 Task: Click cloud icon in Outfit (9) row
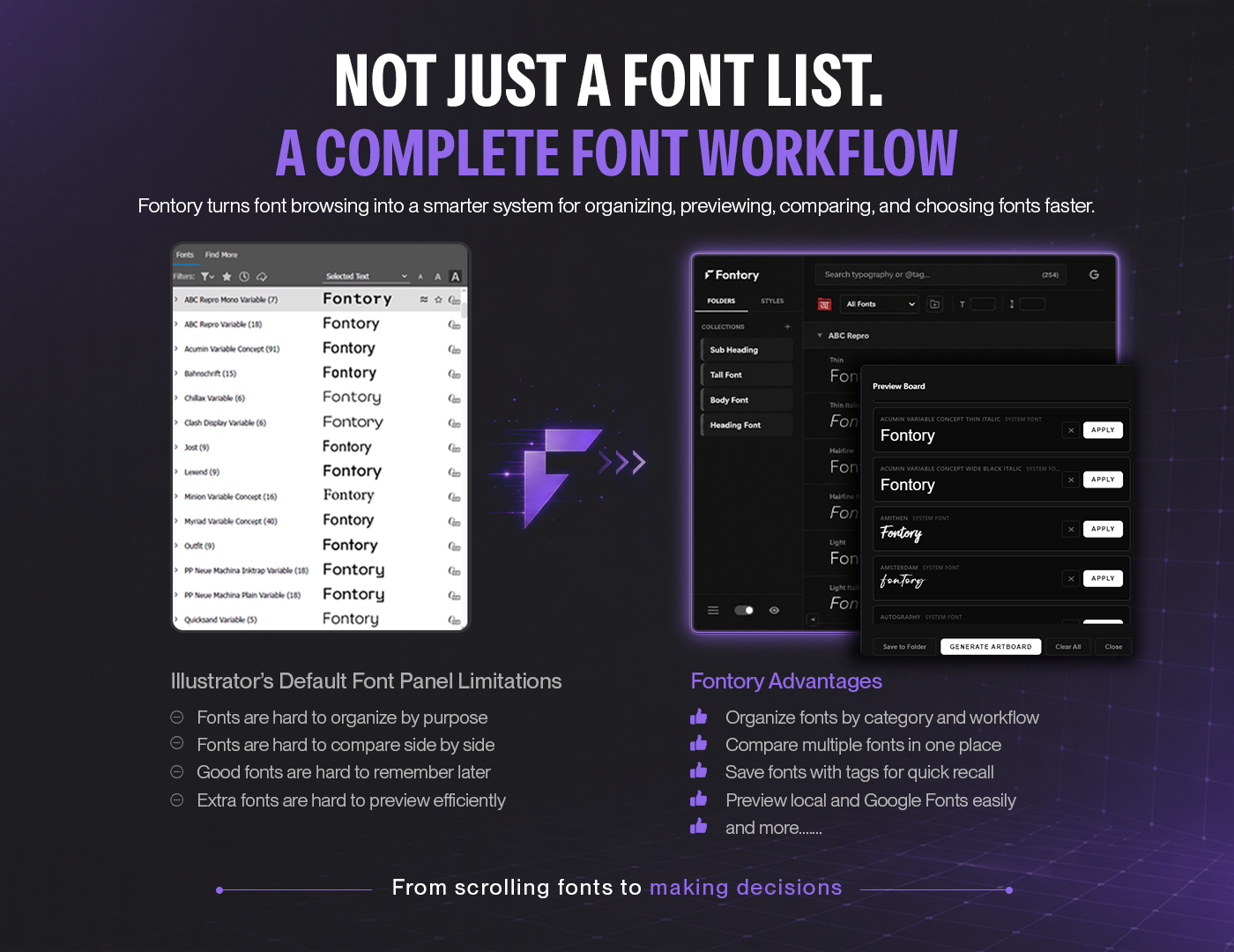click(x=454, y=547)
